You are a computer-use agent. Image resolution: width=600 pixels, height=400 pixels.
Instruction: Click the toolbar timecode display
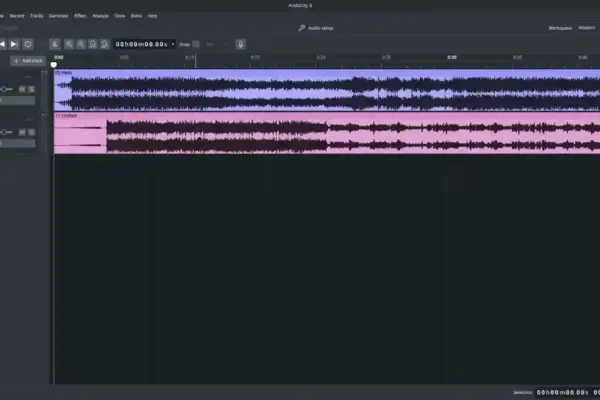click(142, 44)
